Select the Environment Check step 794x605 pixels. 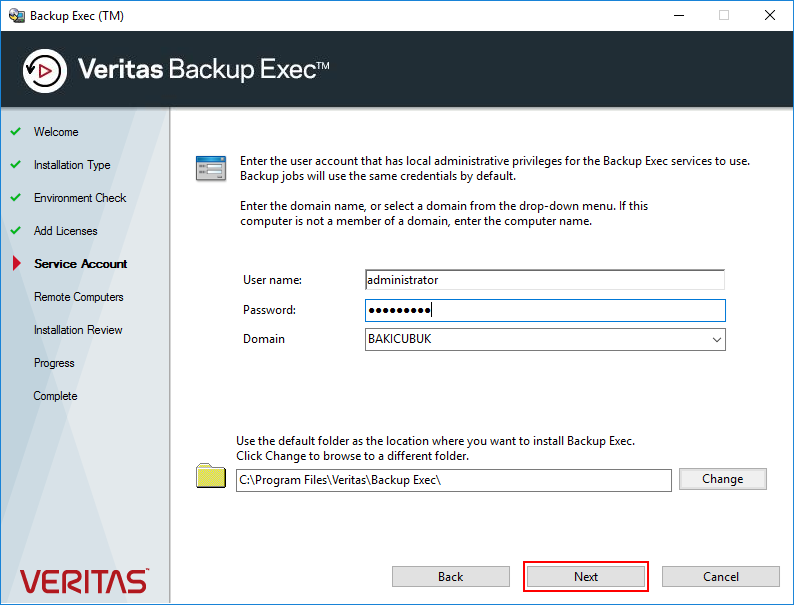point(80,198)
